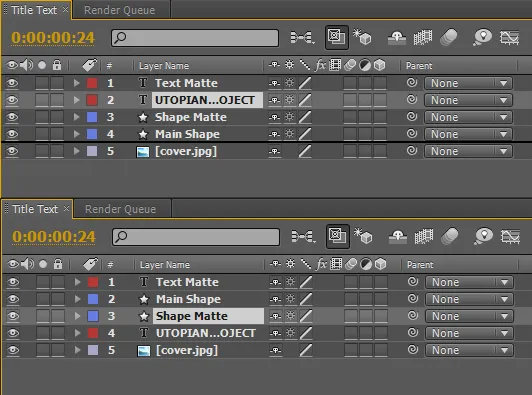Toggle quality slash for Main Shape in top panel
532x395 pixels.
[x=305, y=134]
